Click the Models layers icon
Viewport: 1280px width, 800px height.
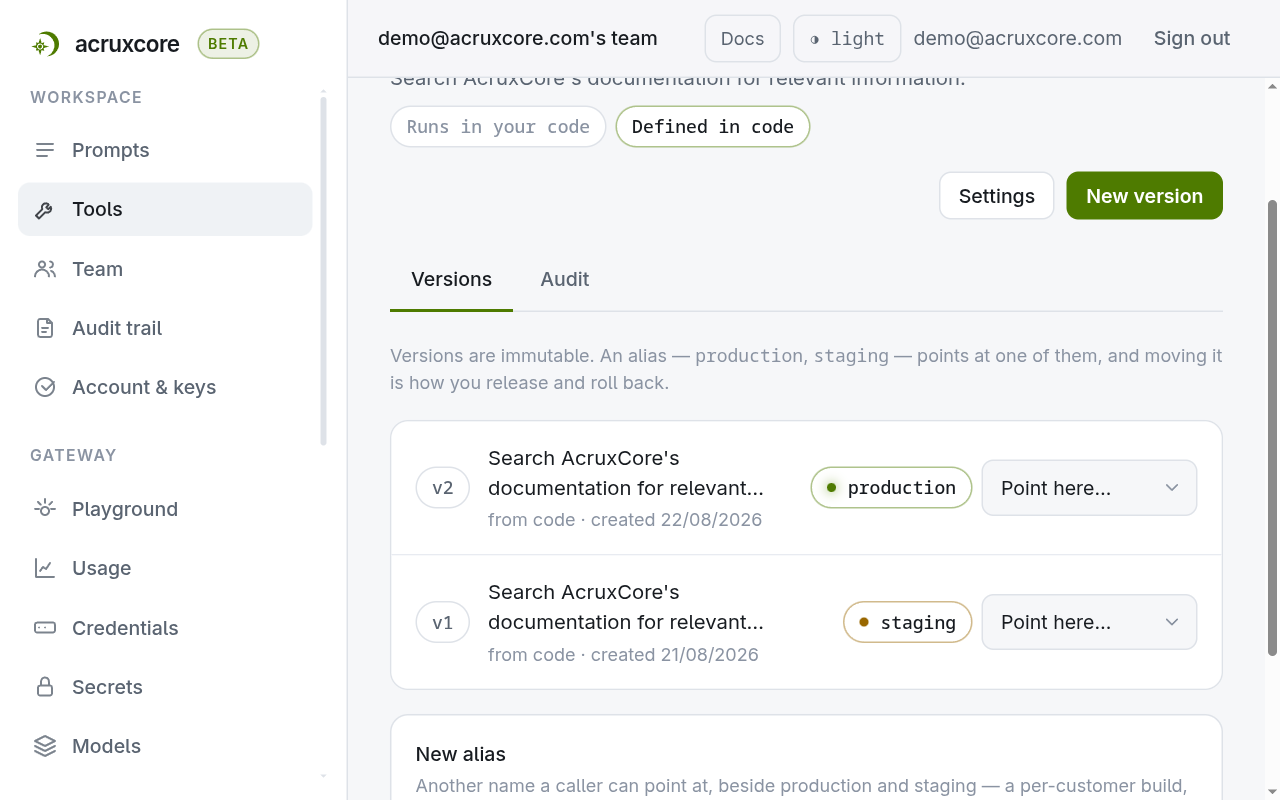pos(45,746)
